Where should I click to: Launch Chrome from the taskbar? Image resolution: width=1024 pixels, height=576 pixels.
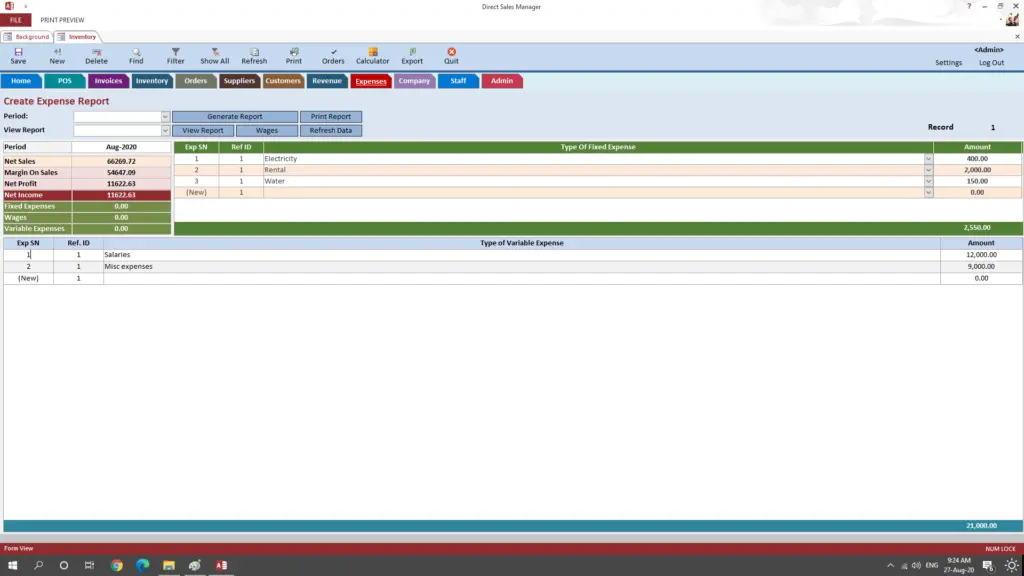point(115,565)
